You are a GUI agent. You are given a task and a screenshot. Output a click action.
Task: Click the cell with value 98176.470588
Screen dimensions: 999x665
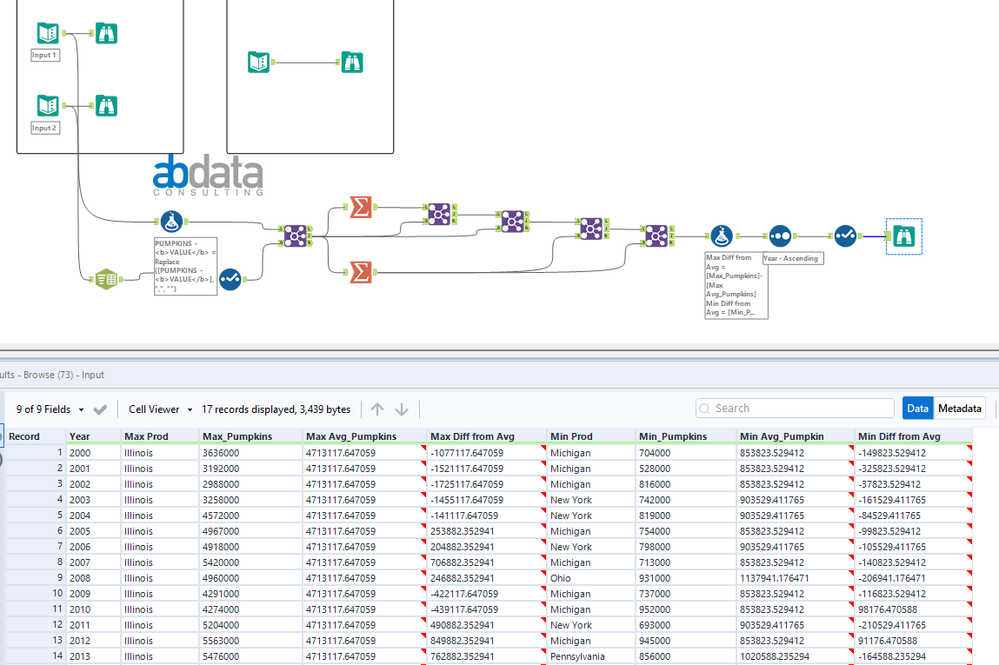pos(914,610)
